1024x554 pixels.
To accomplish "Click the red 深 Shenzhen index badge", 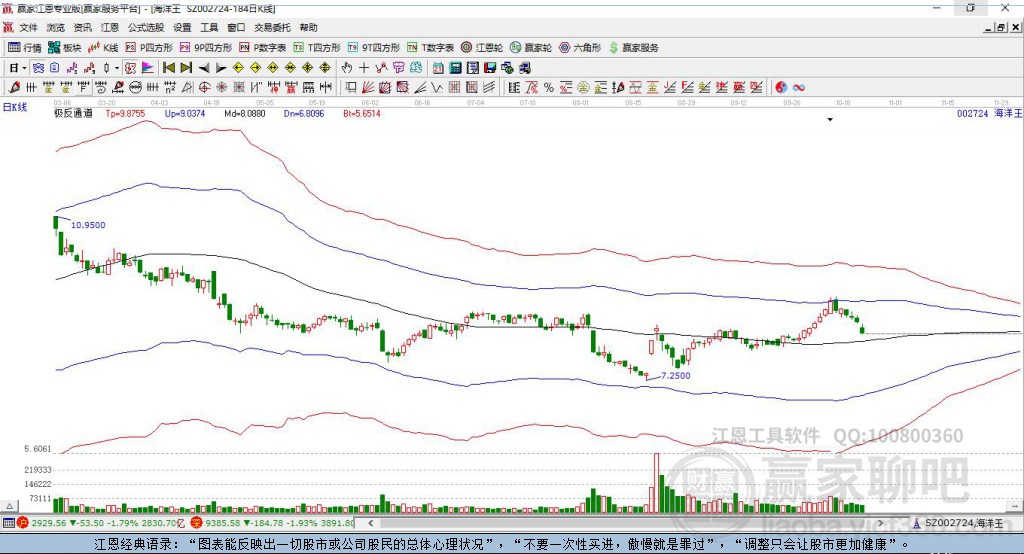I will pos(197,523).
